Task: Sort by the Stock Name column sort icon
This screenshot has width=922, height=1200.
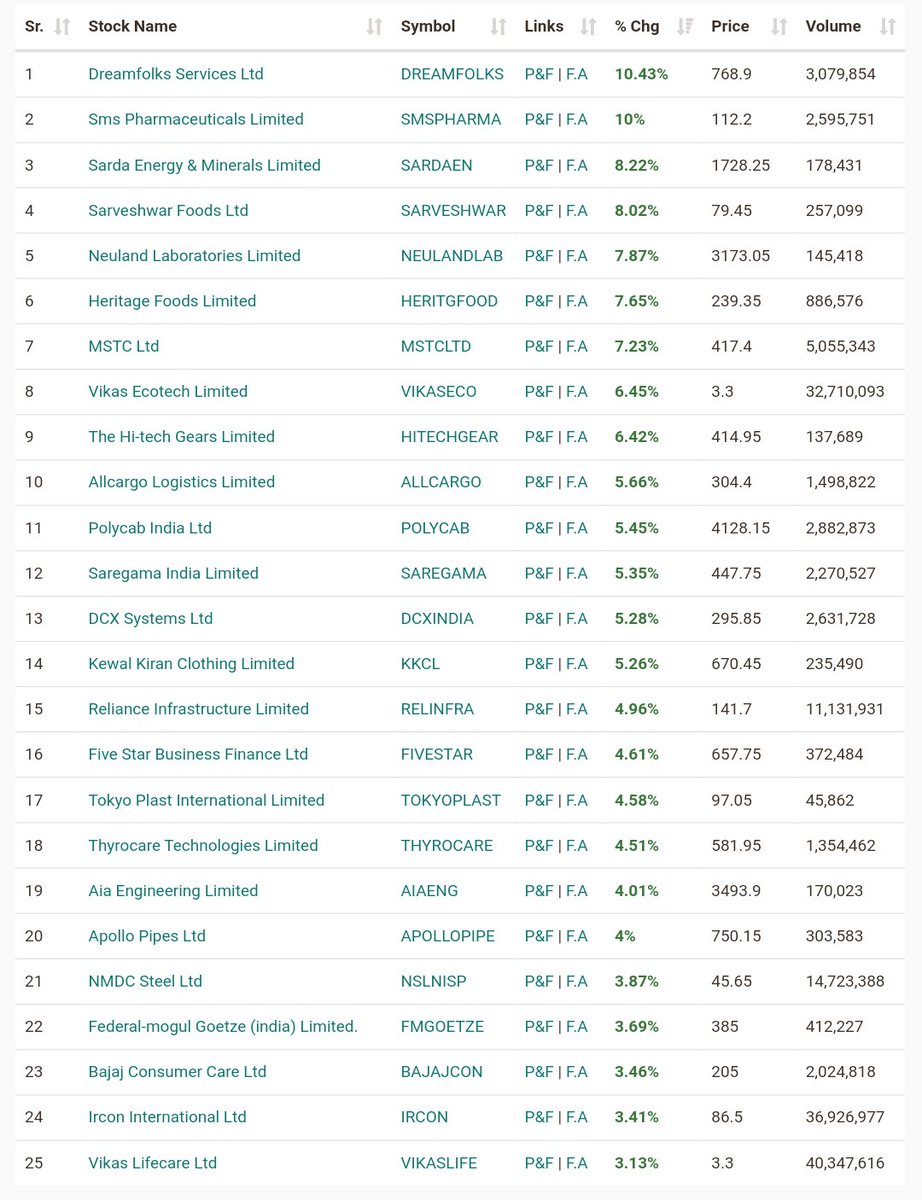Action: click(x=375, y=27)
